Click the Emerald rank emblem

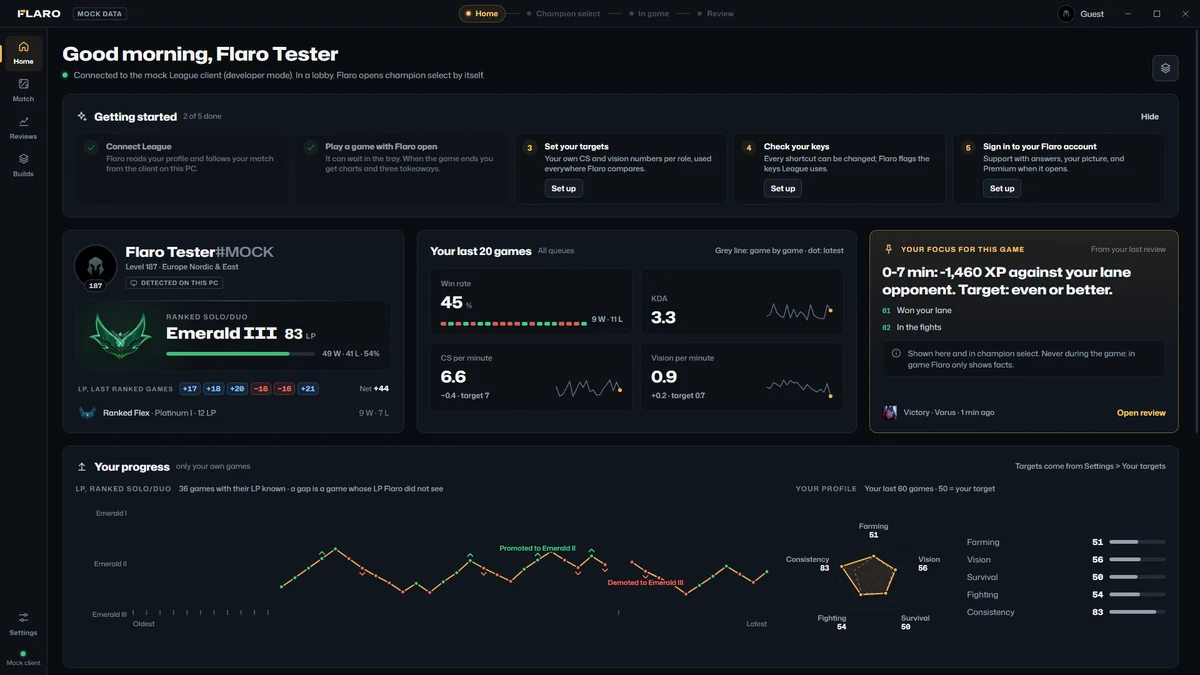point(119,334)
